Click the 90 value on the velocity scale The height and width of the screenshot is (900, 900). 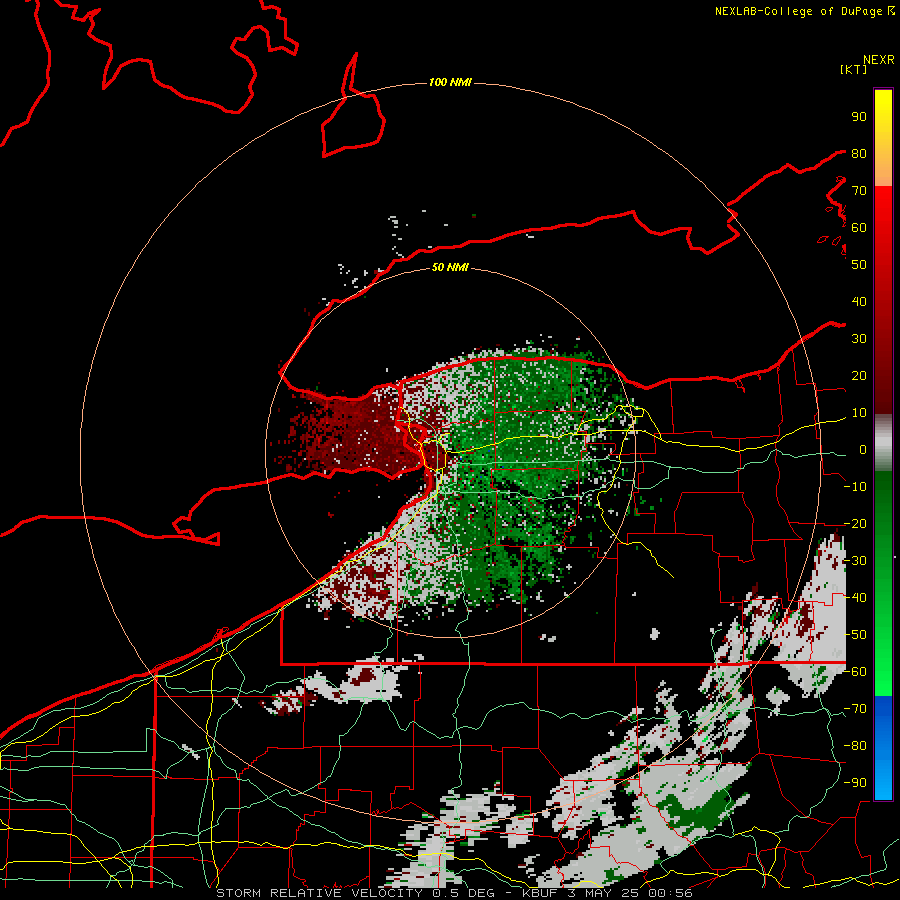tap(859, 117)
